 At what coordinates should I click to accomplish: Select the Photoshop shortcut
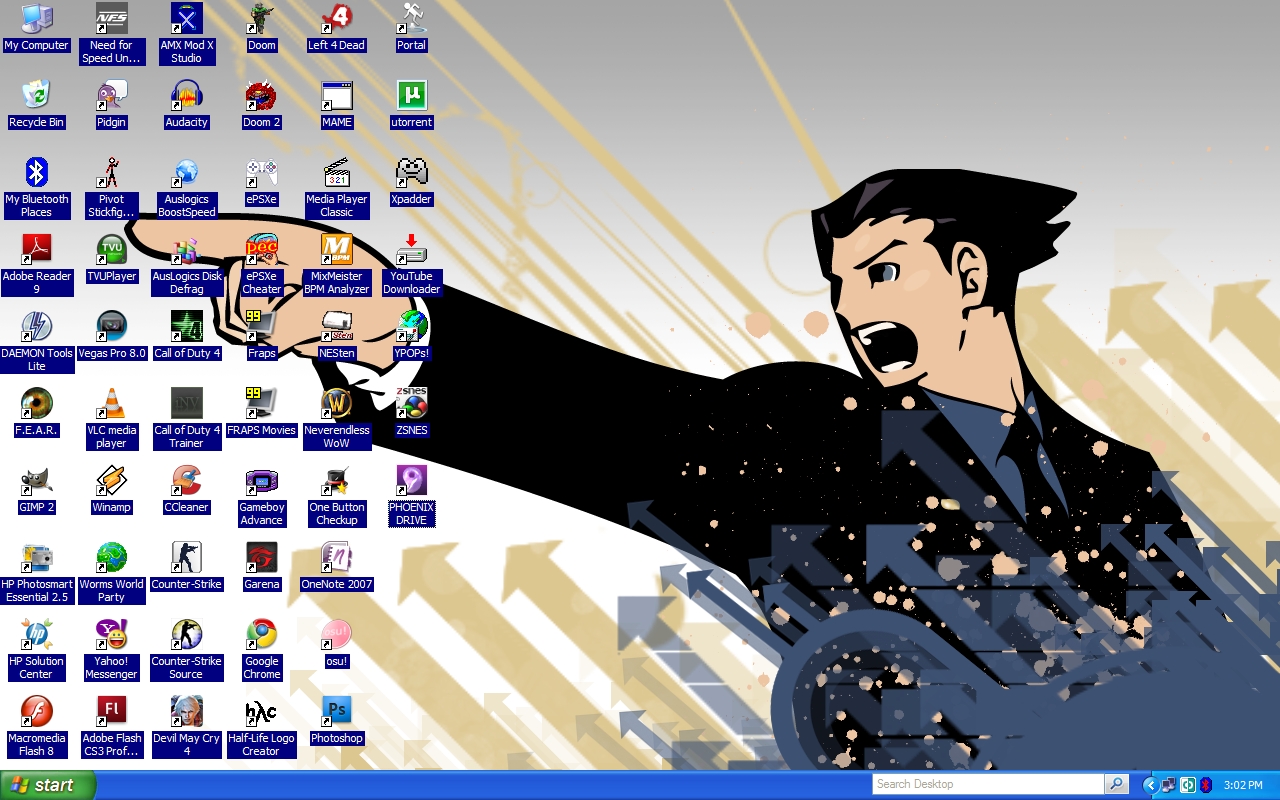(337, 711)
